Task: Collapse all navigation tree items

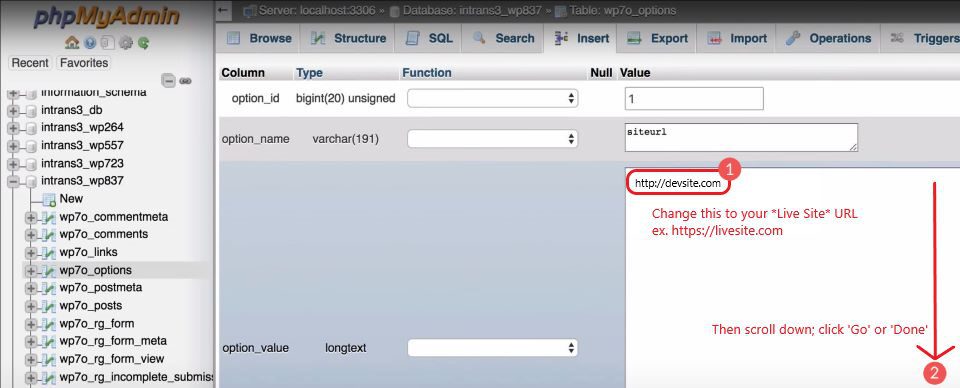Action: coord(168,80)
